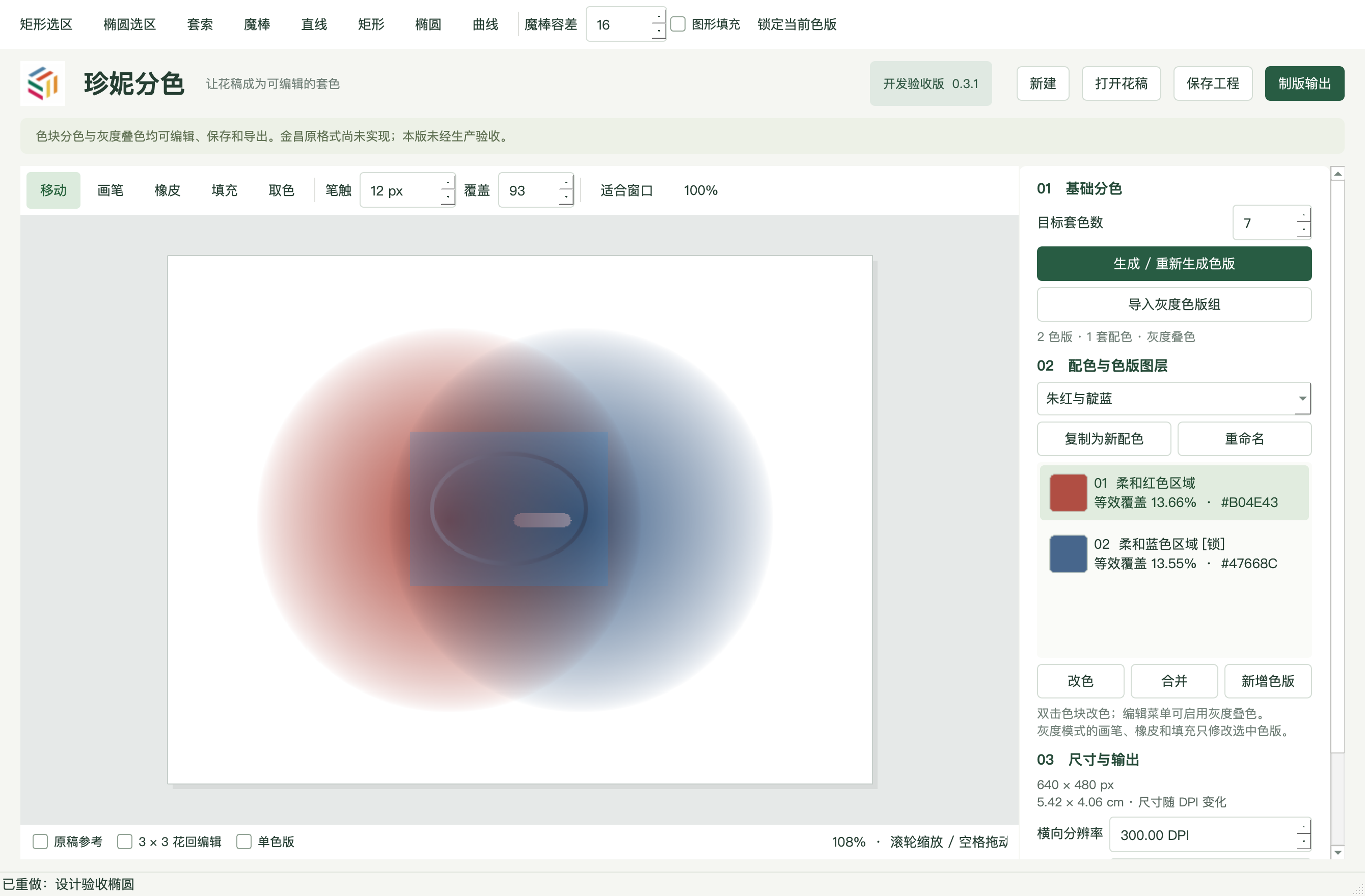Click 导入灰度色版组 button
Viewport: 1365px width, 896px height.
(x=1174, y=304)
